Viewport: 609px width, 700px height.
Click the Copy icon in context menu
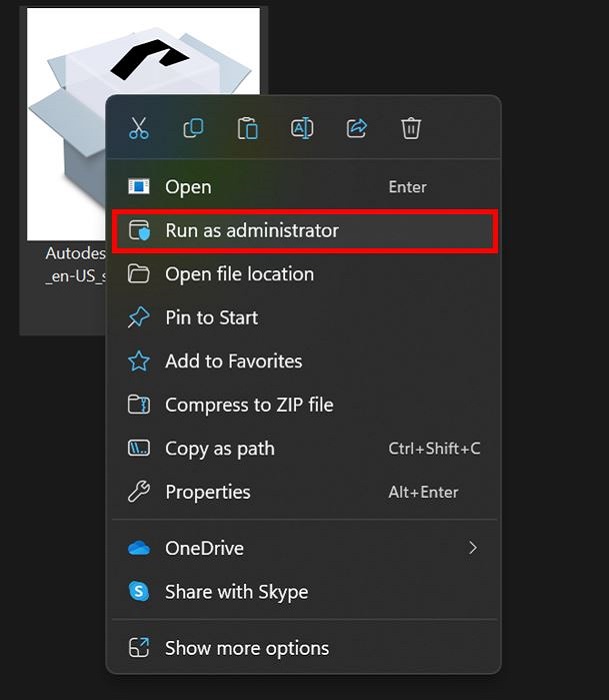tap(193, 128)
